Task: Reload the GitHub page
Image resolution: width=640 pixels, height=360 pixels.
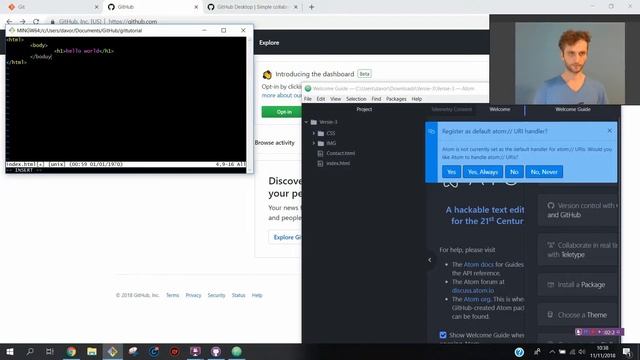Action: (36, 22)
